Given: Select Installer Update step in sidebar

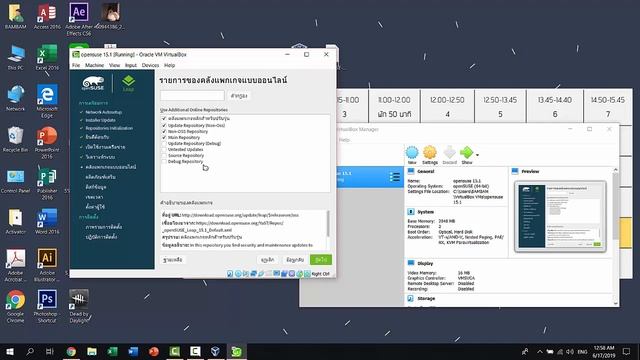Looking at the screenshot, I should tap(100, 120).
